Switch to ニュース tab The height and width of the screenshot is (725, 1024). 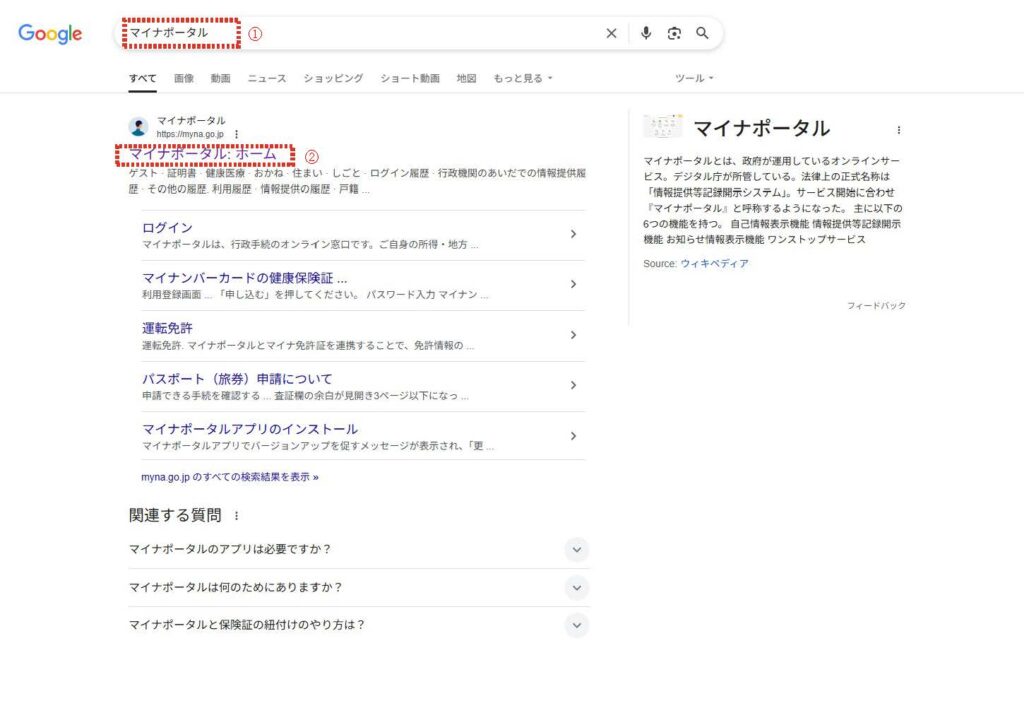pyautogui.click(x=266, y=78)
